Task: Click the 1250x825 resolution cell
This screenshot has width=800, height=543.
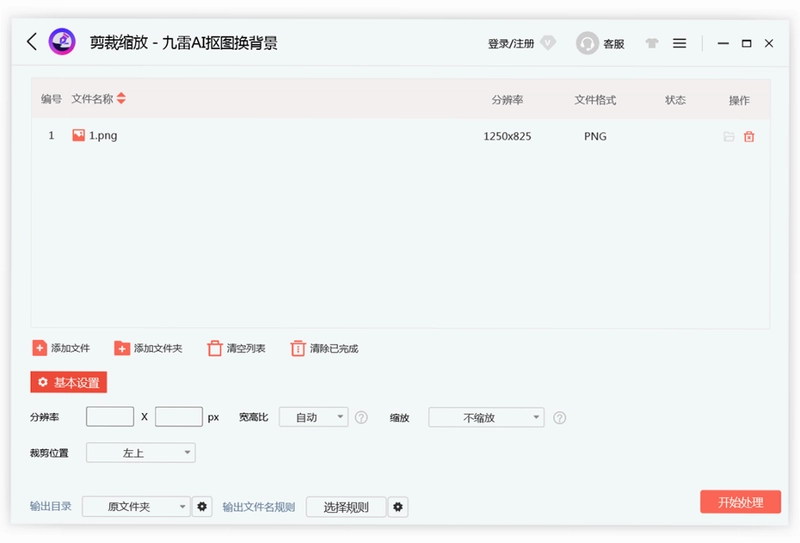Action: (507, 136)
